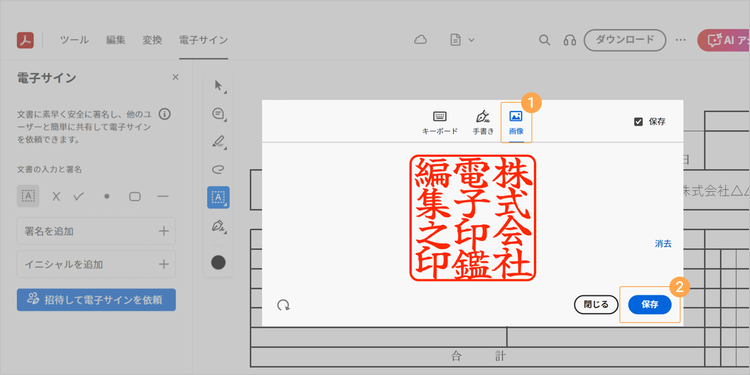Select the active text box tool in toolbar

pos(218,197)
